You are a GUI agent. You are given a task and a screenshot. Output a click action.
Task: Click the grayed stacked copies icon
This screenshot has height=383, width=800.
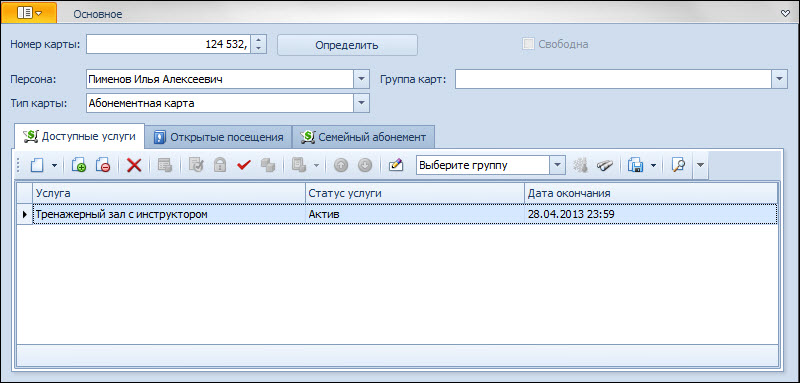point(268,165)
